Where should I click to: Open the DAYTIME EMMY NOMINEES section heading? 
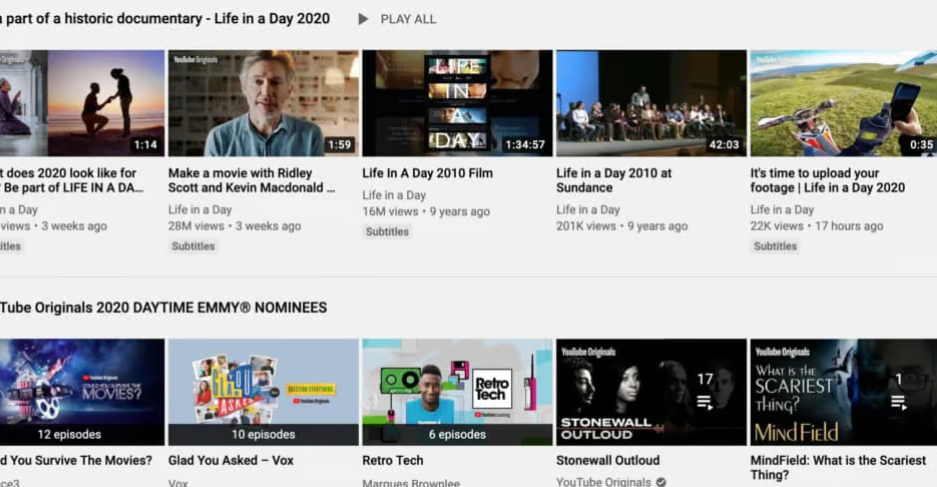[x=163, y=308]
